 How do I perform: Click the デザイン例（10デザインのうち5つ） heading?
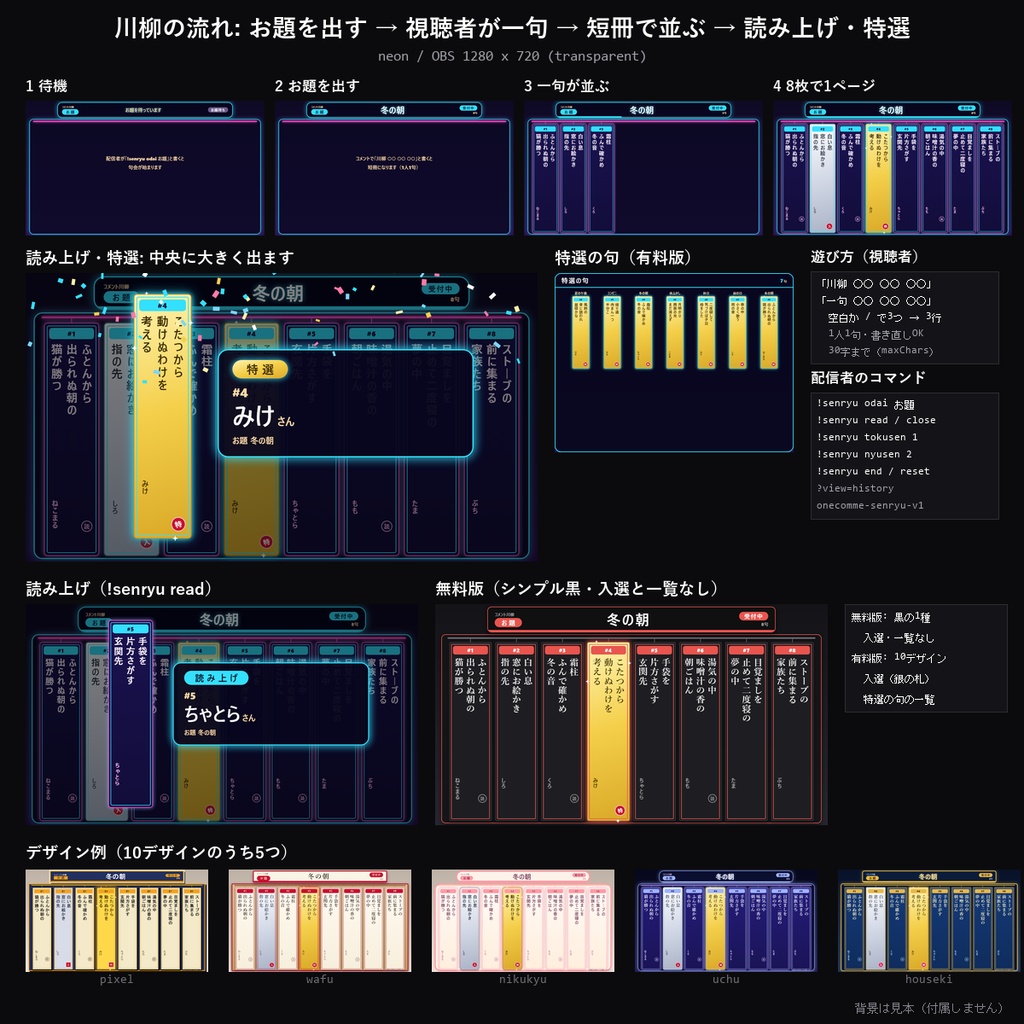pyautogui.click(x=157, y=852)
